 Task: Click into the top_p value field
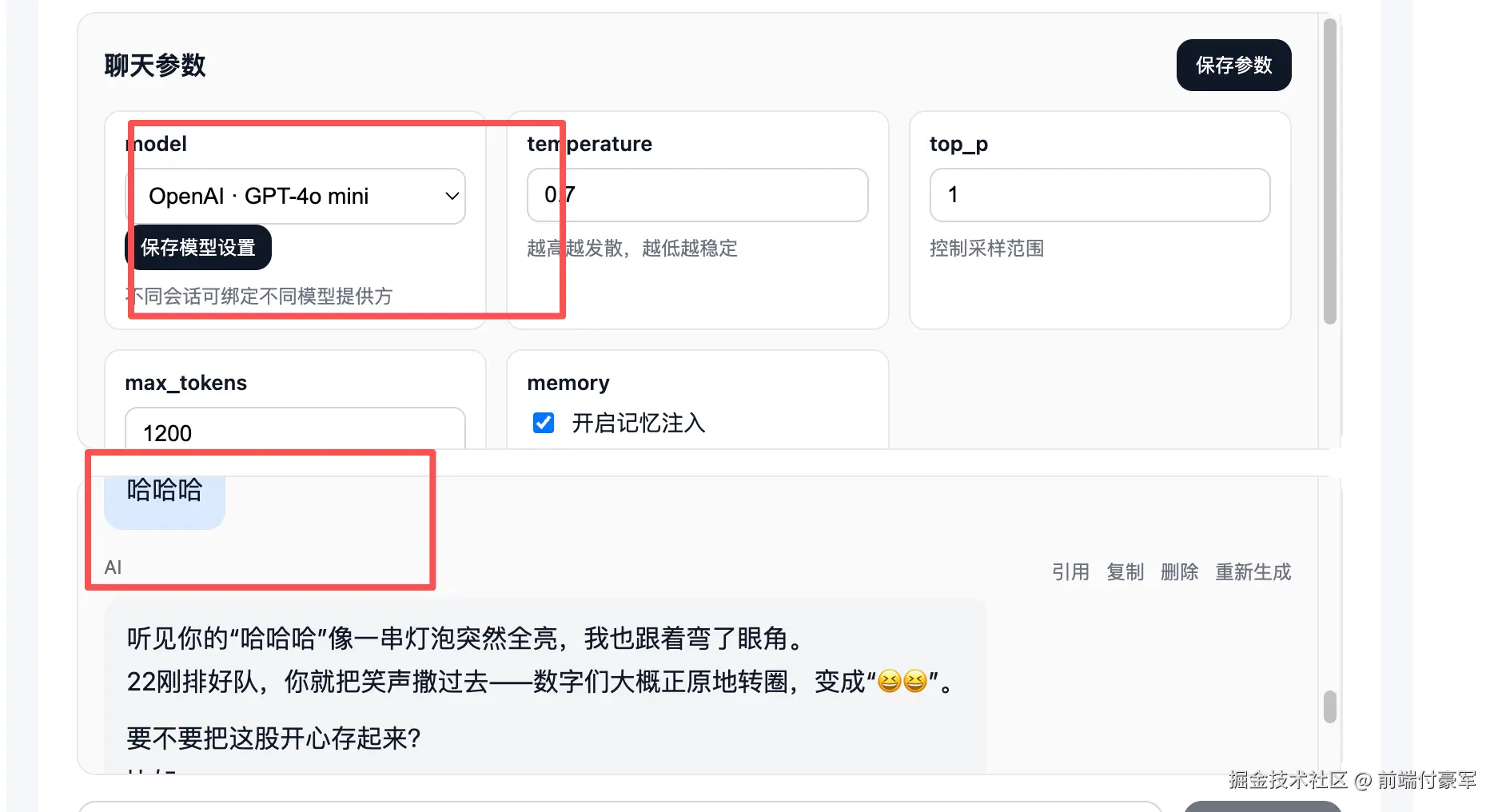pyautogui.click(x=1099, y=195)
